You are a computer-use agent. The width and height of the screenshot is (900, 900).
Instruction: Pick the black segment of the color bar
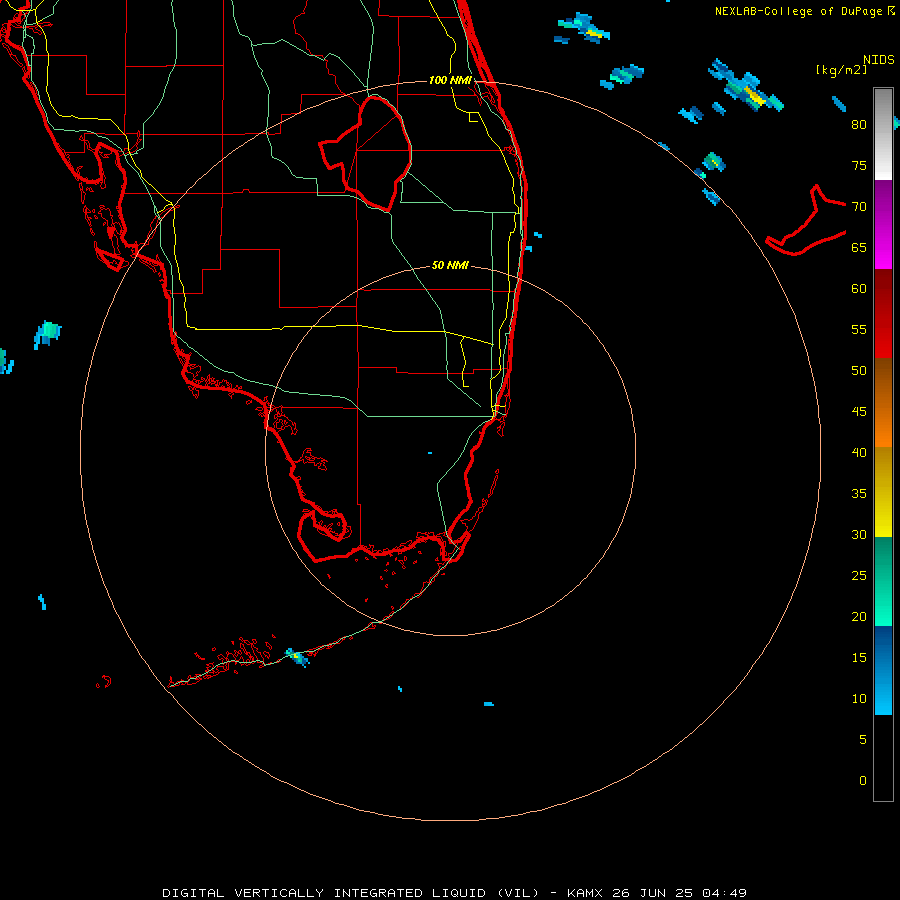pyautogui.click(x=883, y=758)
